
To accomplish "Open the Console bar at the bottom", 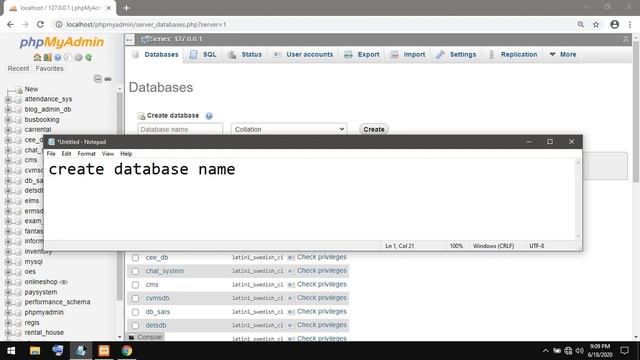I will pos(146,337).
